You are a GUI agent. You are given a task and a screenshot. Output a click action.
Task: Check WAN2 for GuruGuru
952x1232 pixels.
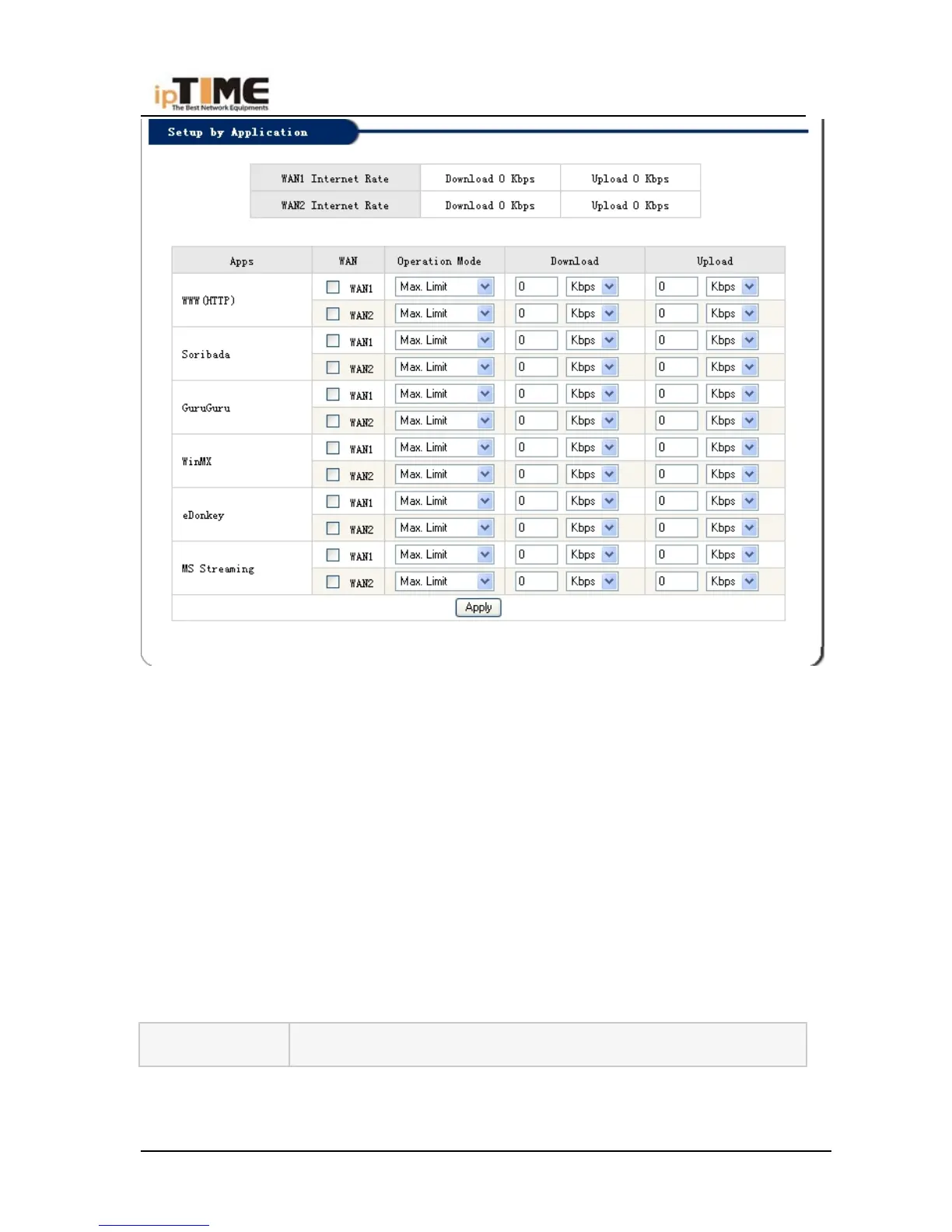333,421
